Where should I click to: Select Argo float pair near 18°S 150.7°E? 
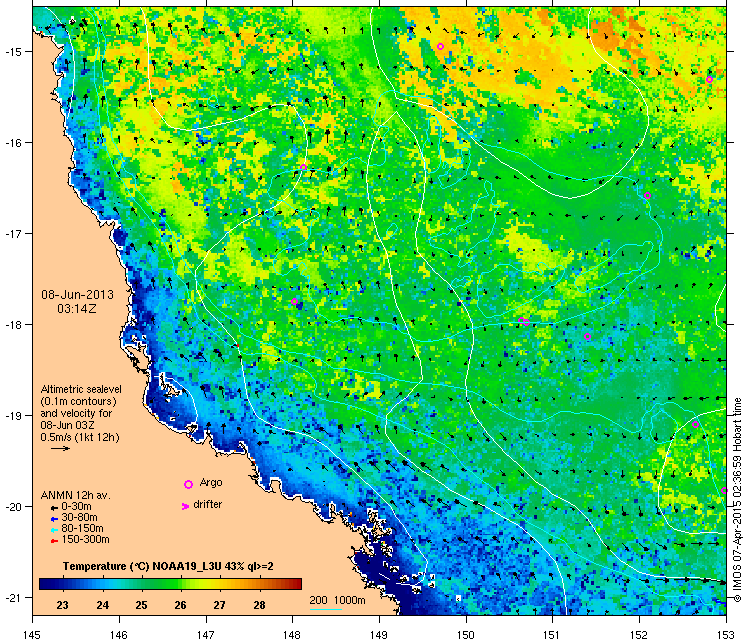click(x=524, y=321)
